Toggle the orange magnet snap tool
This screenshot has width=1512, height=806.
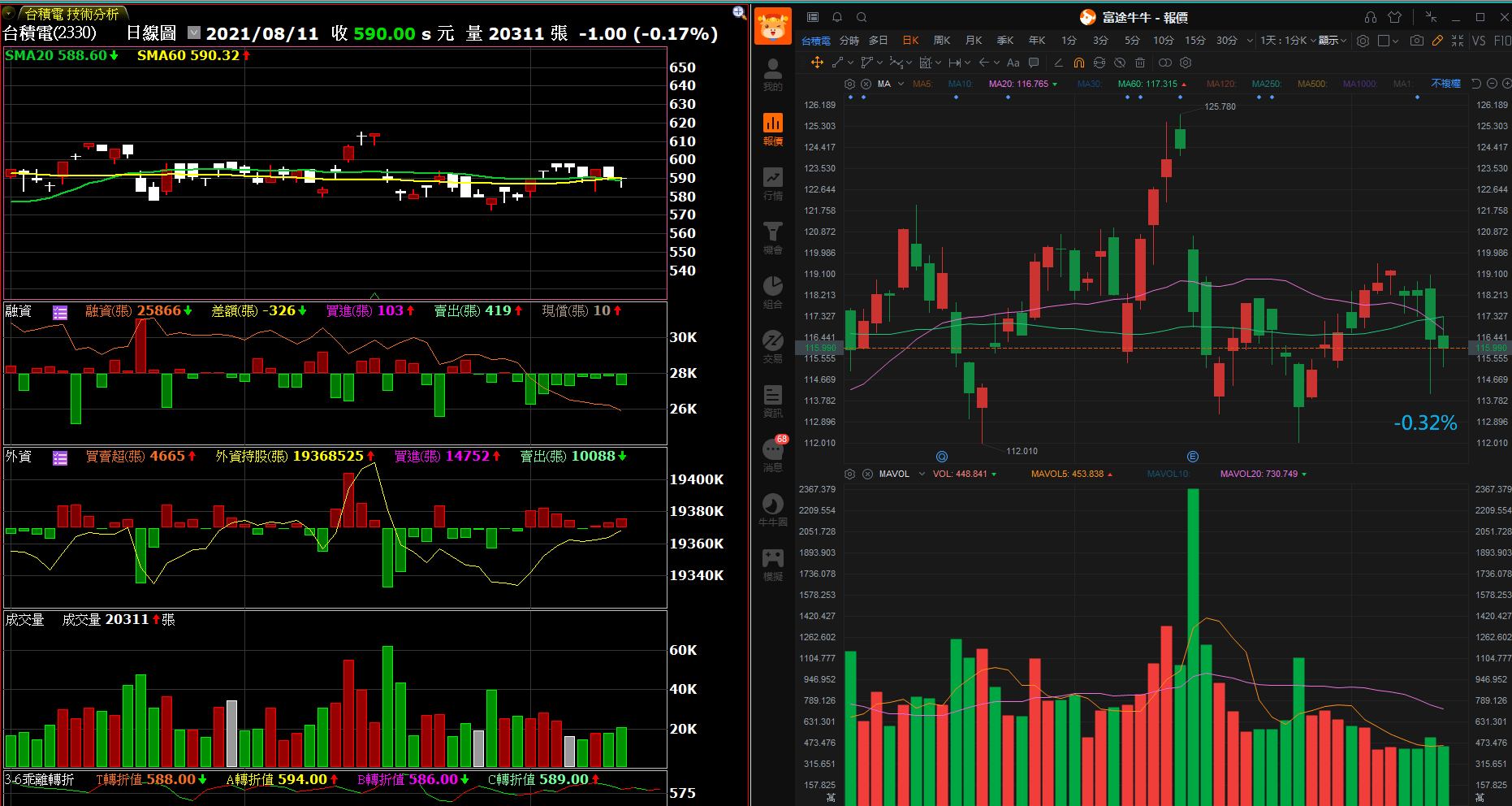tap(1078, 63)
